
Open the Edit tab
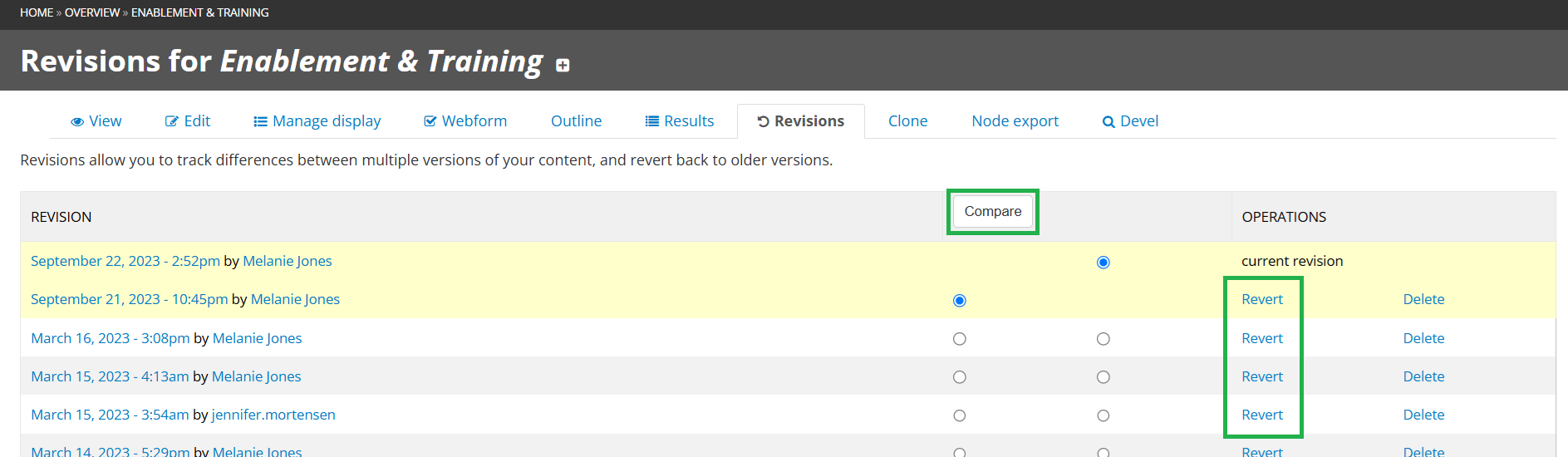[x=188, y=121]
